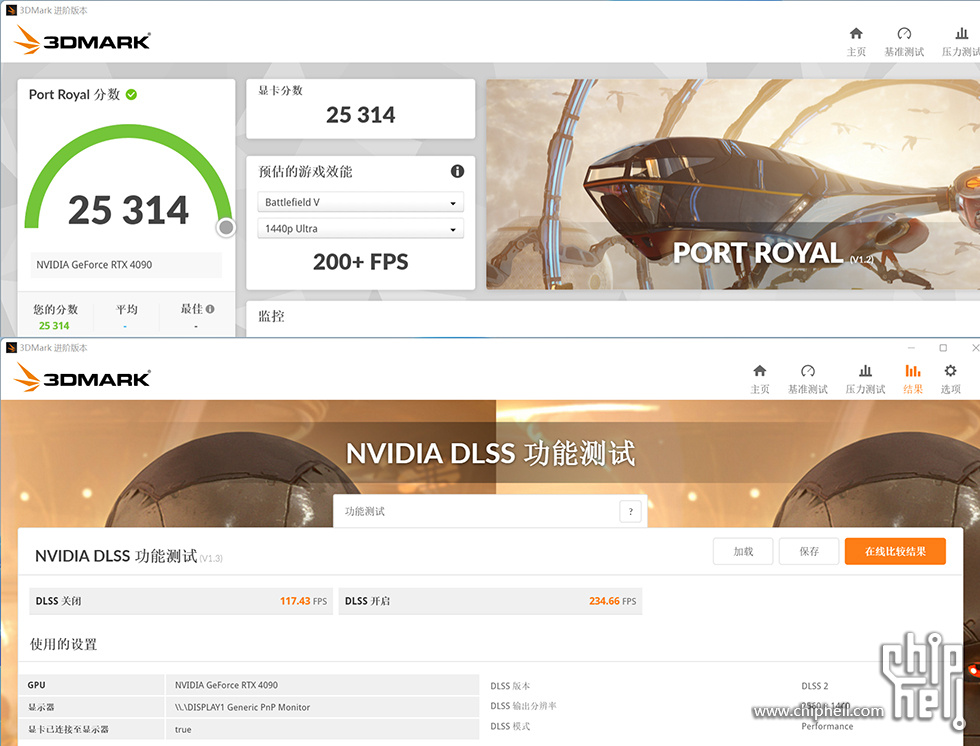Click the 您的分数 25 314 value
The image size is (980, 746).
54,326
